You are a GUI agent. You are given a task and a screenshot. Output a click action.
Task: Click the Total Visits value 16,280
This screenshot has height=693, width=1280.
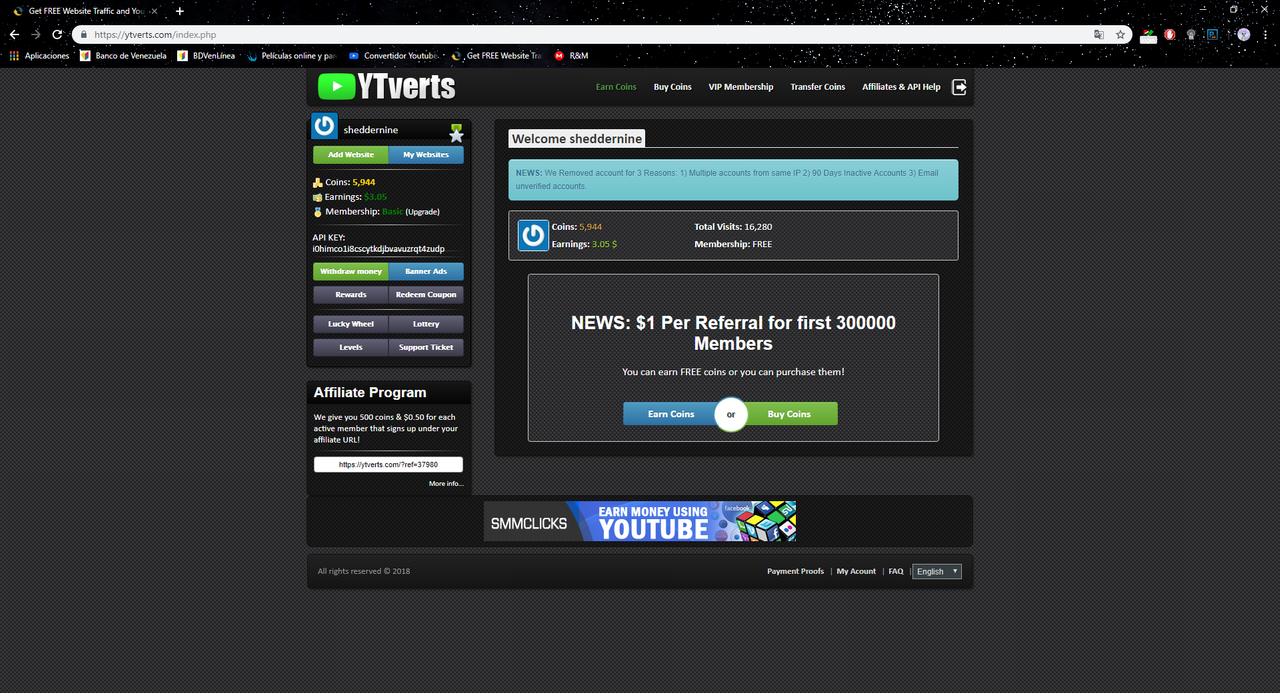(x=758, y=227)
